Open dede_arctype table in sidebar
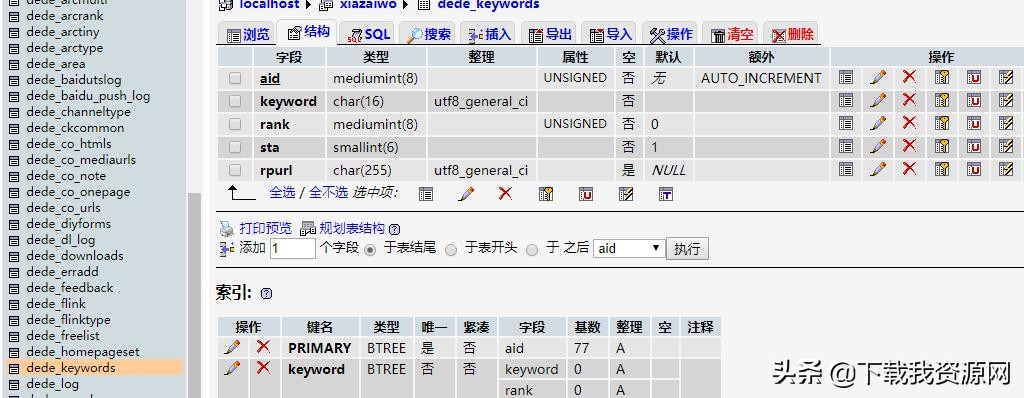 65,48
